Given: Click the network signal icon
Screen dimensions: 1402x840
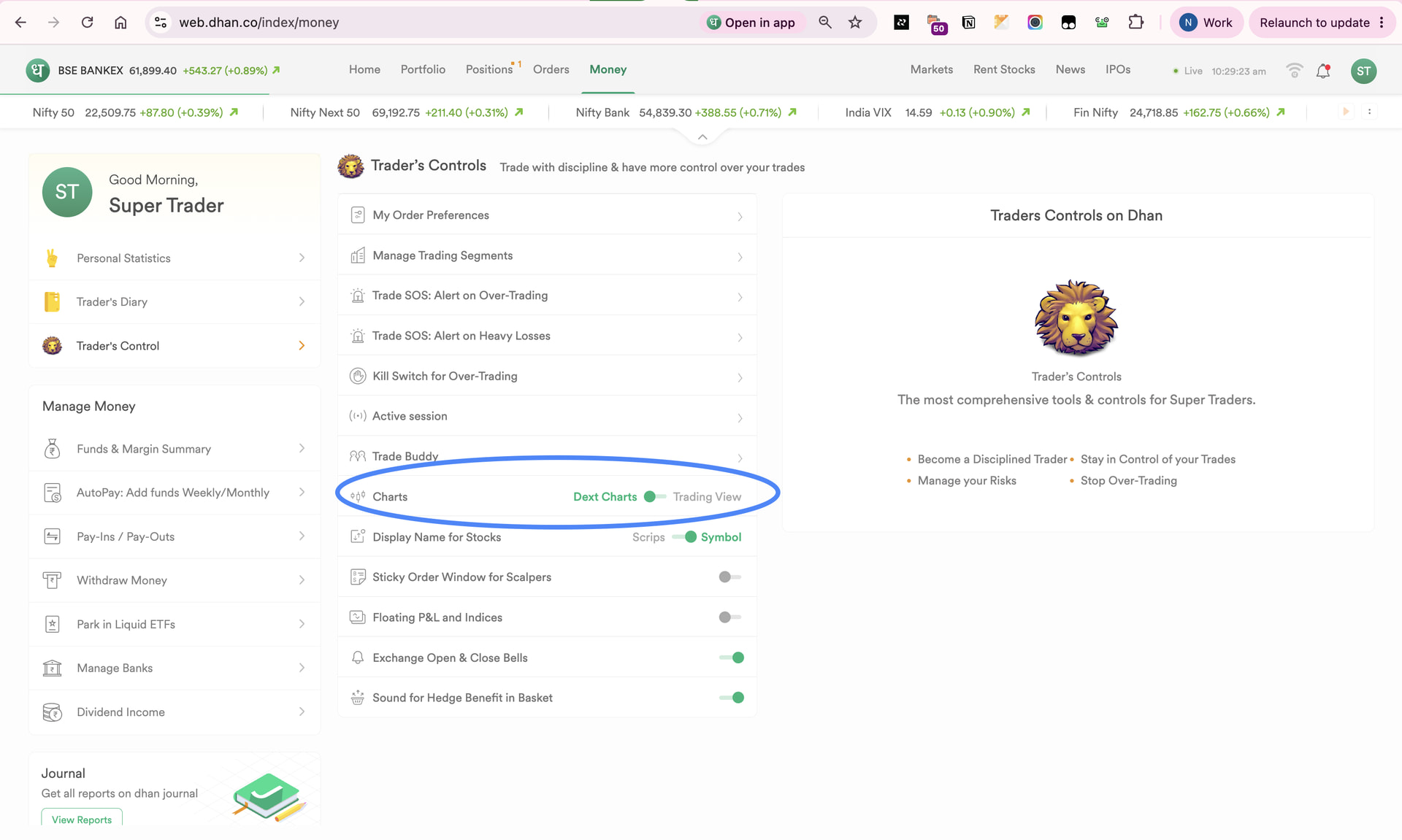Looking at the screenshot, I should tap(1295, 71).
